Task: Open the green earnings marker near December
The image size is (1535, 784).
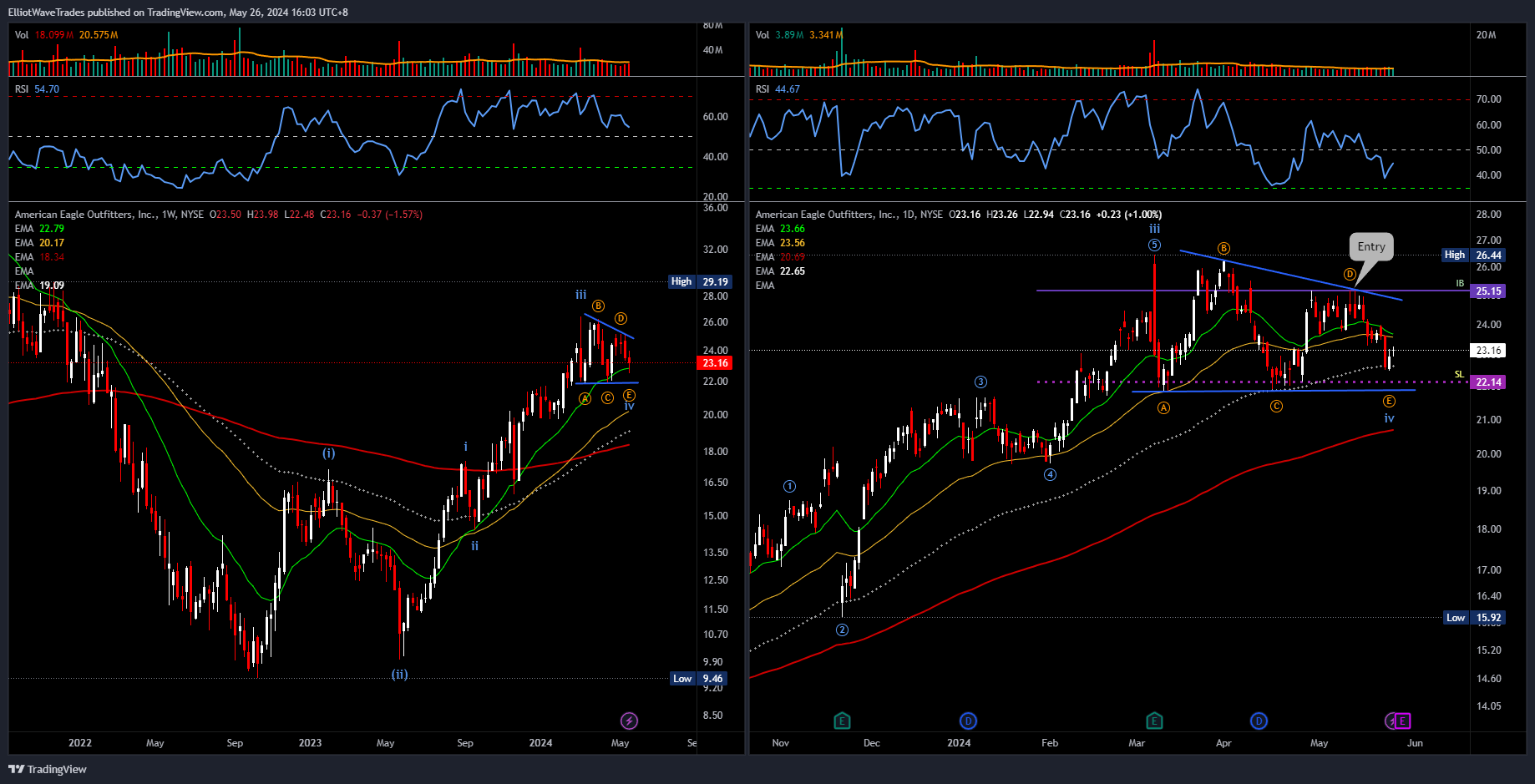Action: click(842, 721)
